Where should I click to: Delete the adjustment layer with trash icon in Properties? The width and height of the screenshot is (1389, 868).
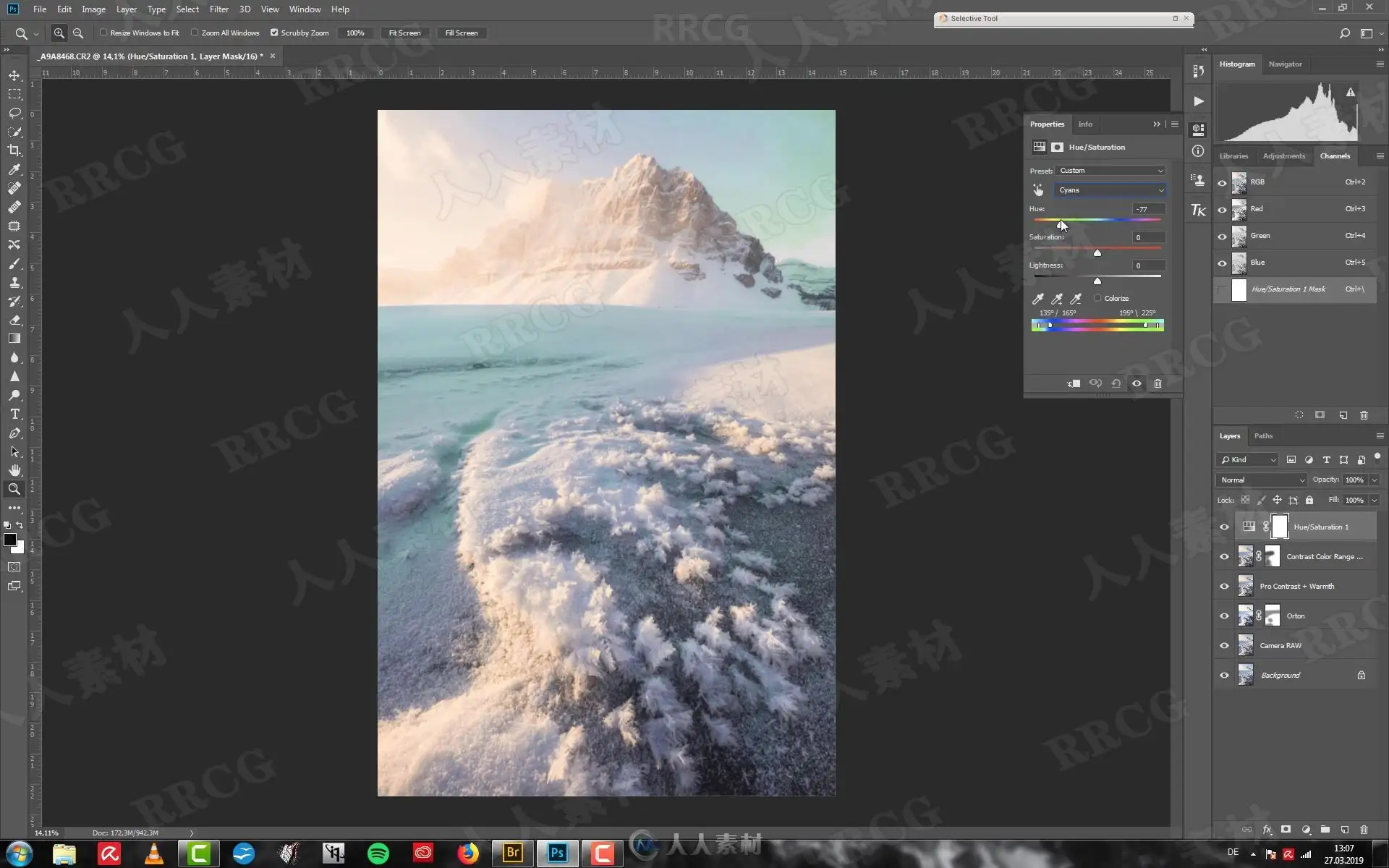pos(1157,383)
